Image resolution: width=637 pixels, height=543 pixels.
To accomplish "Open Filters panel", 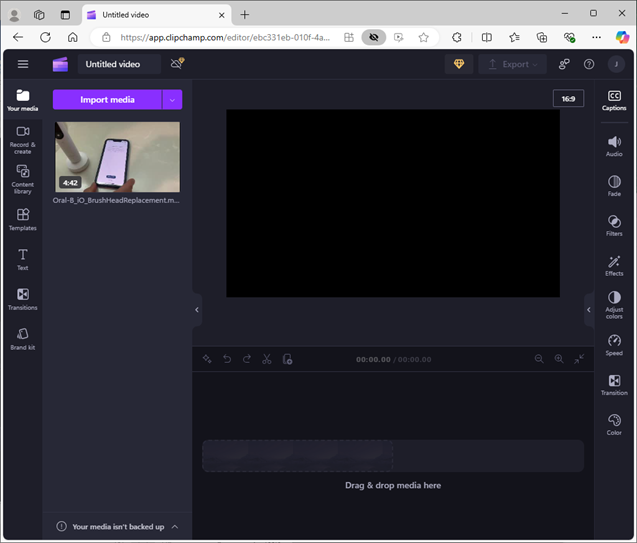I will 614,226.
